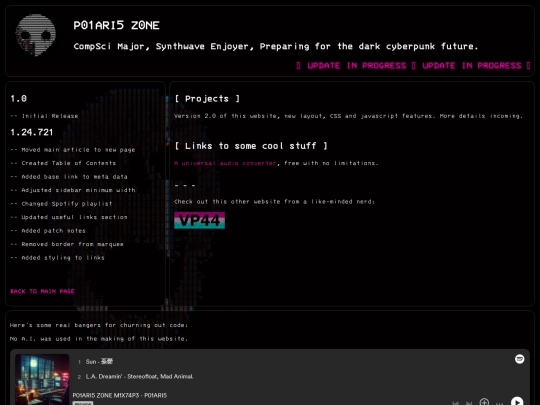
Task: Select the [ Projects ] heading
Action: tap(207, 99)
